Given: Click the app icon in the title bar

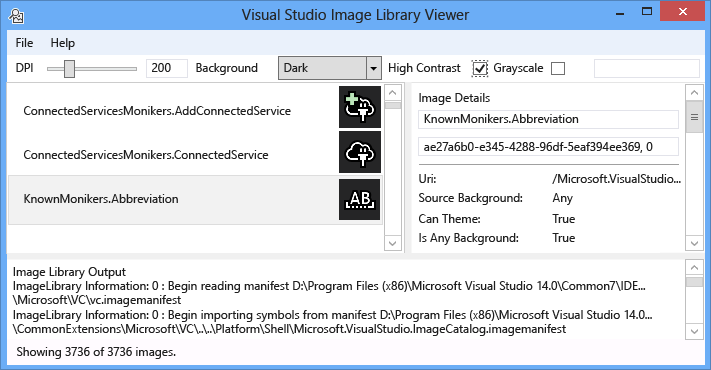Looking at the screenshot, I should click(x=16, y=16).
